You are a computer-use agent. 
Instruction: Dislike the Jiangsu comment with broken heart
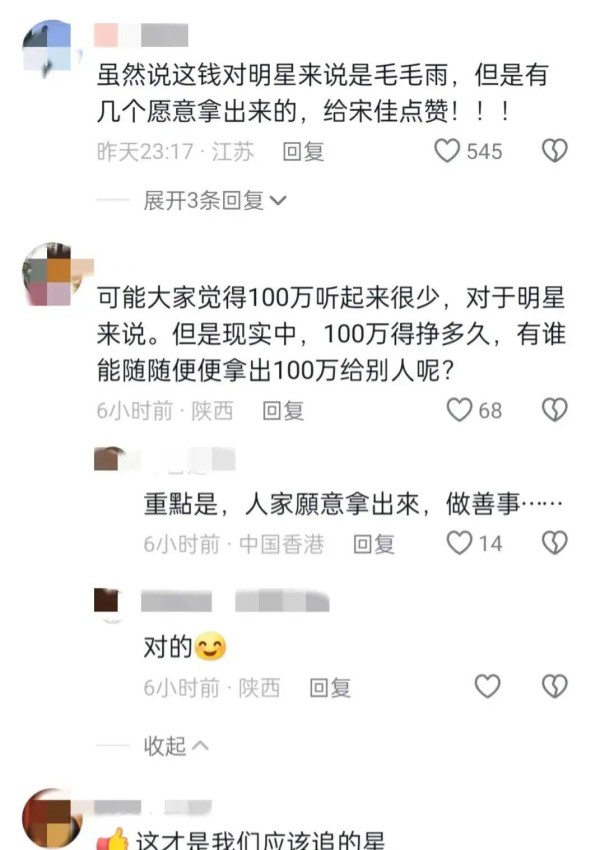[x=554, y=151]
